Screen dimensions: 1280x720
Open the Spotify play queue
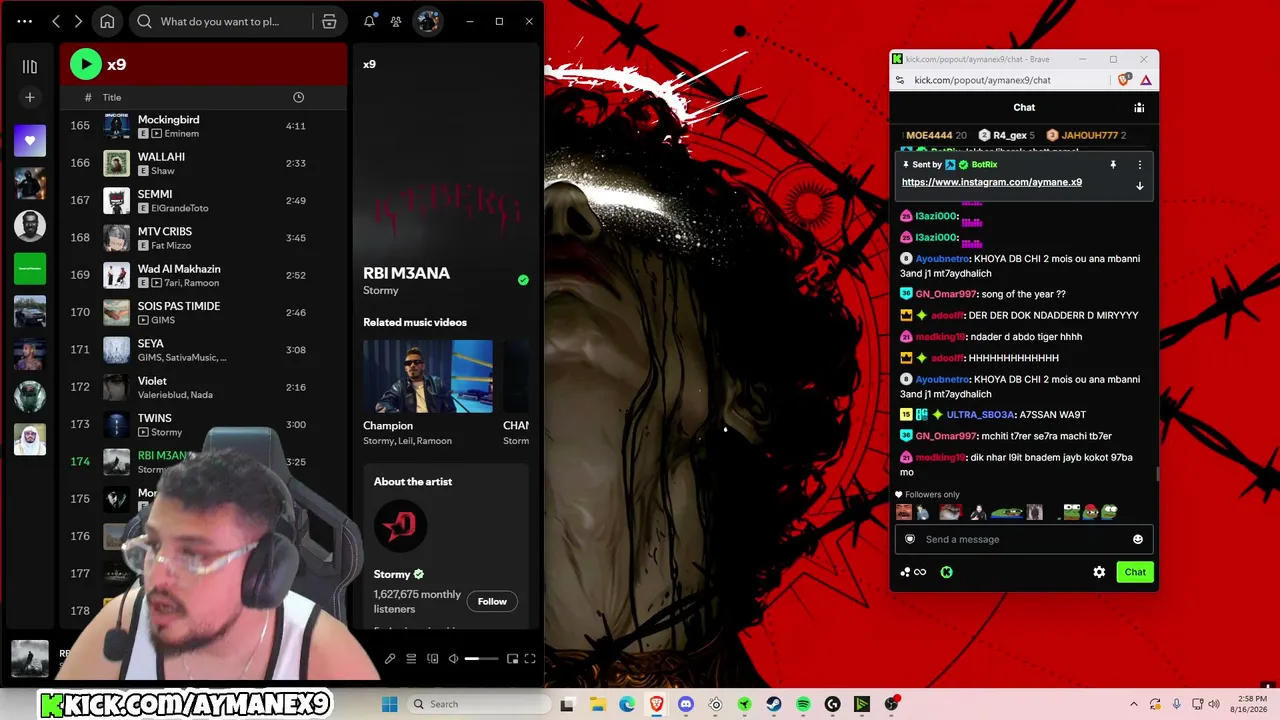coord(411,659)
